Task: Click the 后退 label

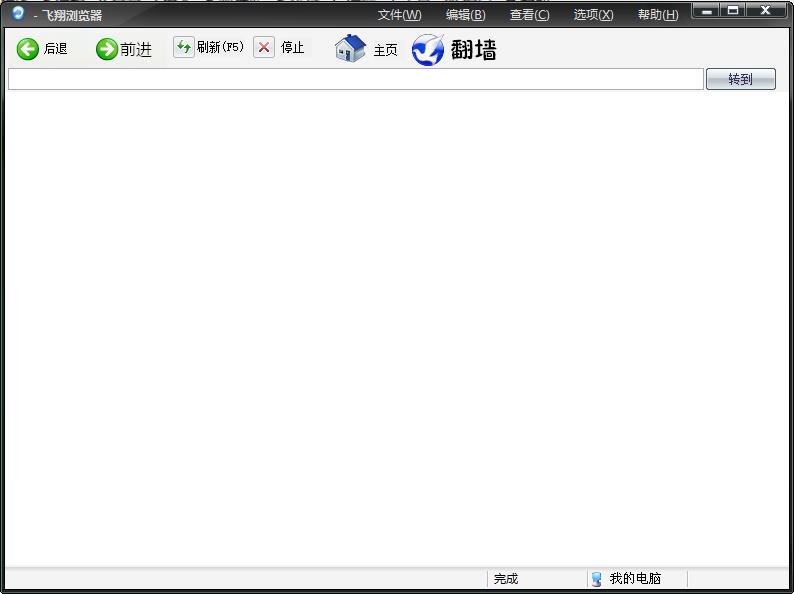Action: tap(56, 49)
